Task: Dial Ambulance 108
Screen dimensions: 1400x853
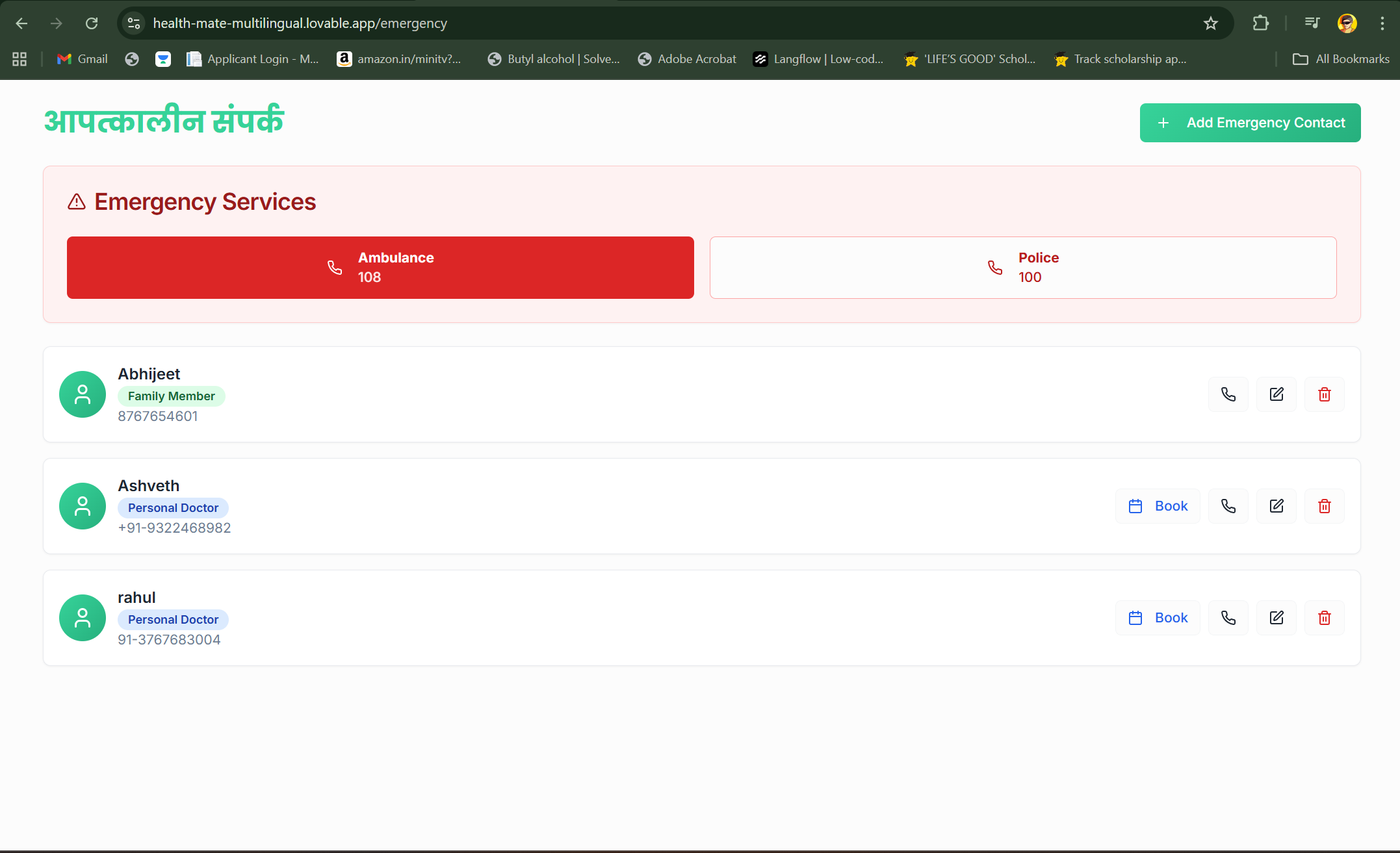Action: click(x=380, y=268)
